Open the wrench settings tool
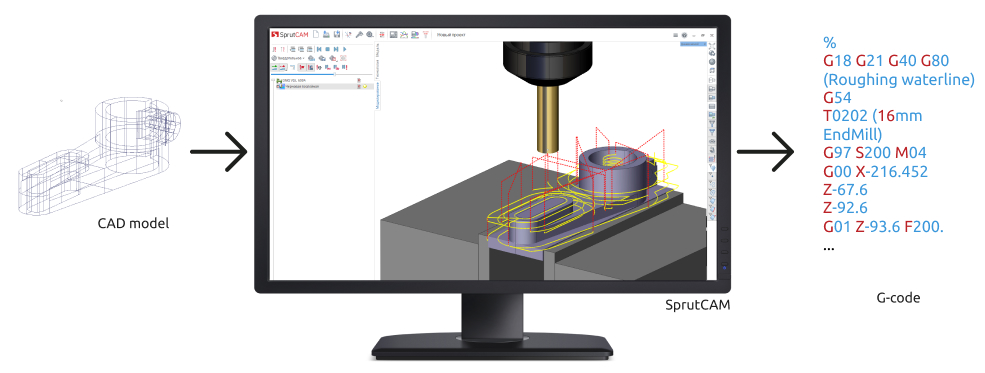 click(359, 35)
